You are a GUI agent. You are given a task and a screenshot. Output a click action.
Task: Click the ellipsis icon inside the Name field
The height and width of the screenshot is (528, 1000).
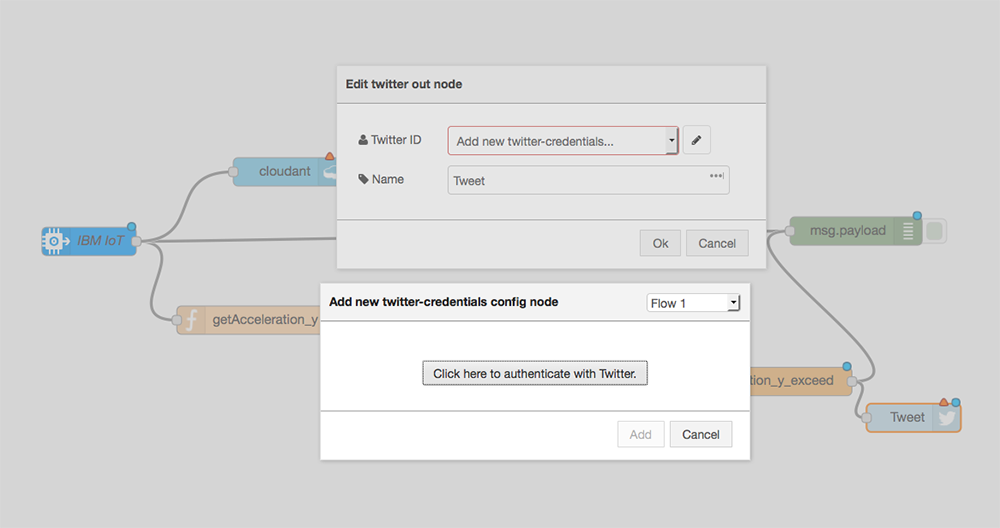pos(716,176)
